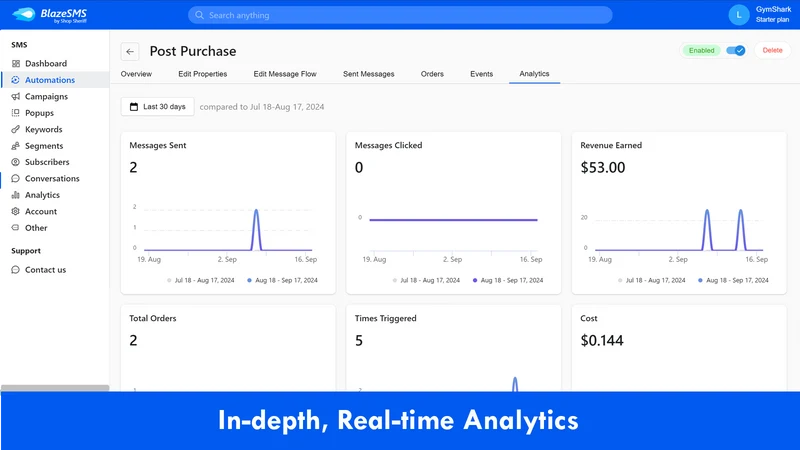Click the Analytics bar-chart sidebar icon
Viewport: 800px width, 450px height.
click(x=16, y=195)
